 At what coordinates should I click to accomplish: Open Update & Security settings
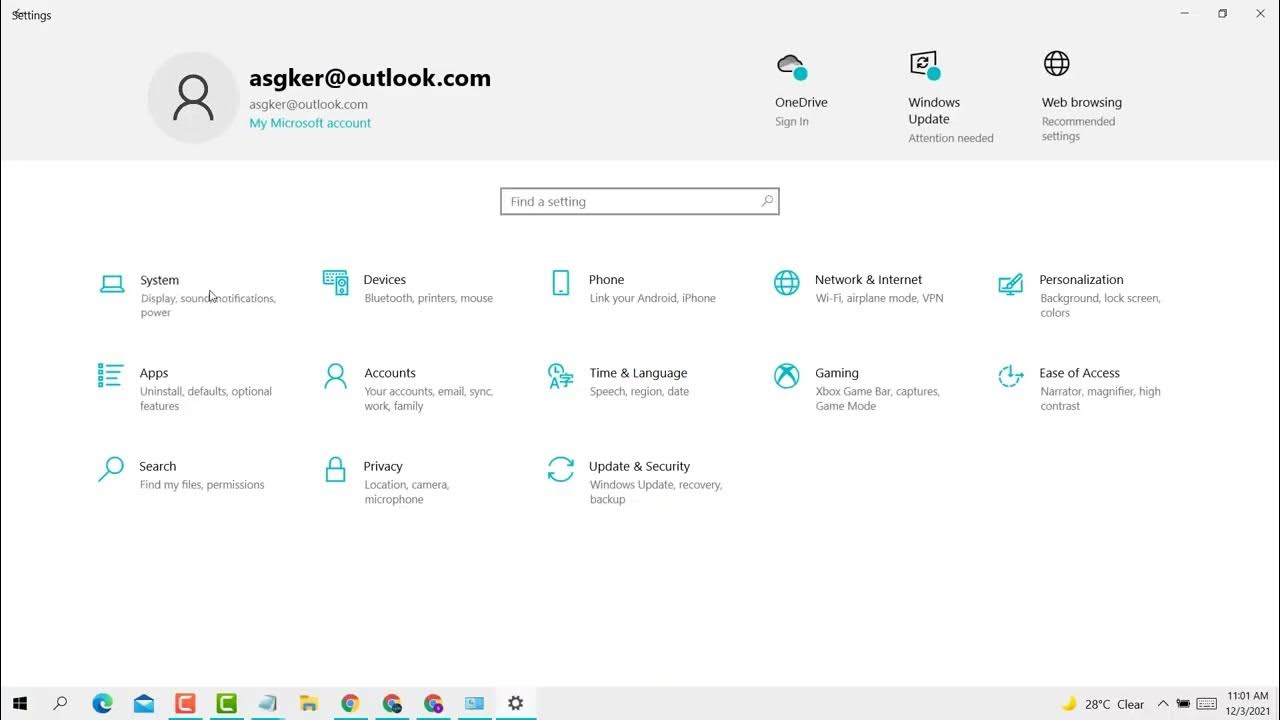[634, 482]
